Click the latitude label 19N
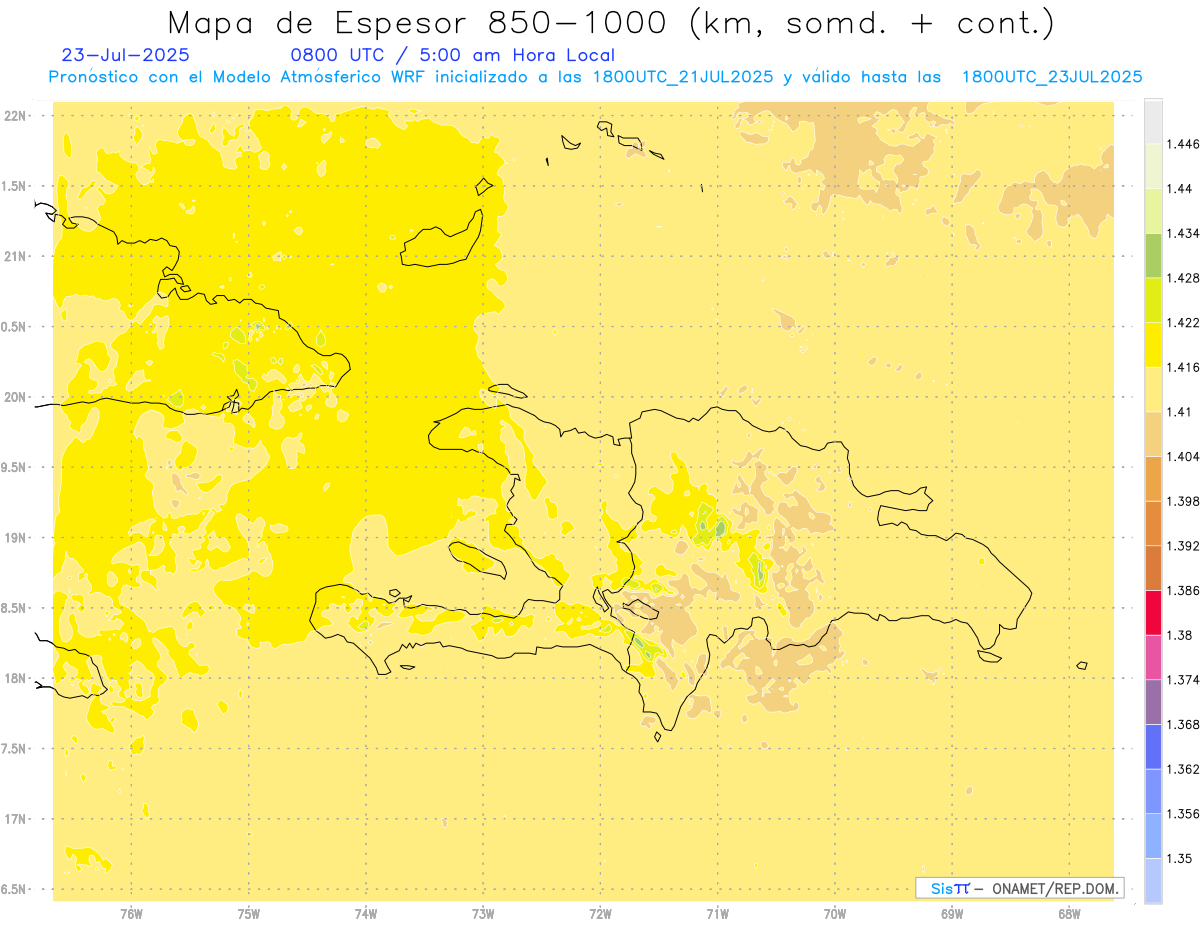The height and width of the screenshot is (927, 1200). pos(15,537)
